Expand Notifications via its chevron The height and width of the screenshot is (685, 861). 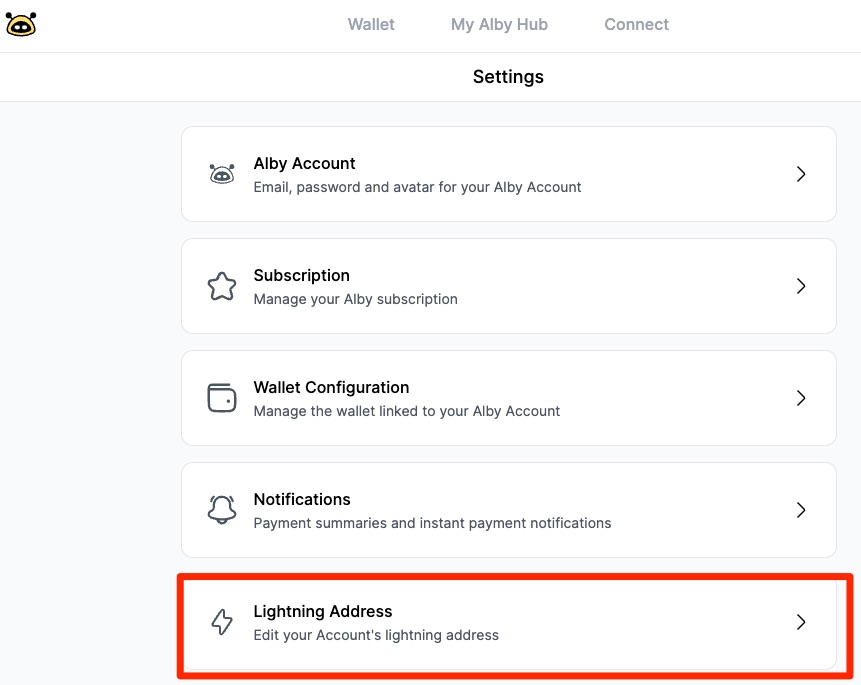(801, 510)
